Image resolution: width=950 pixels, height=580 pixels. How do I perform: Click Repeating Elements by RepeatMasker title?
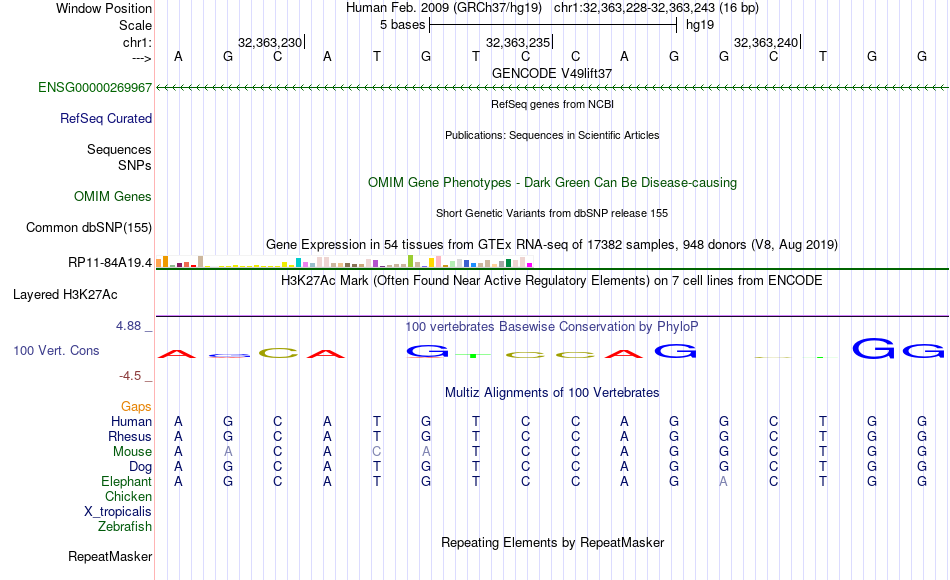pos(552,542)
